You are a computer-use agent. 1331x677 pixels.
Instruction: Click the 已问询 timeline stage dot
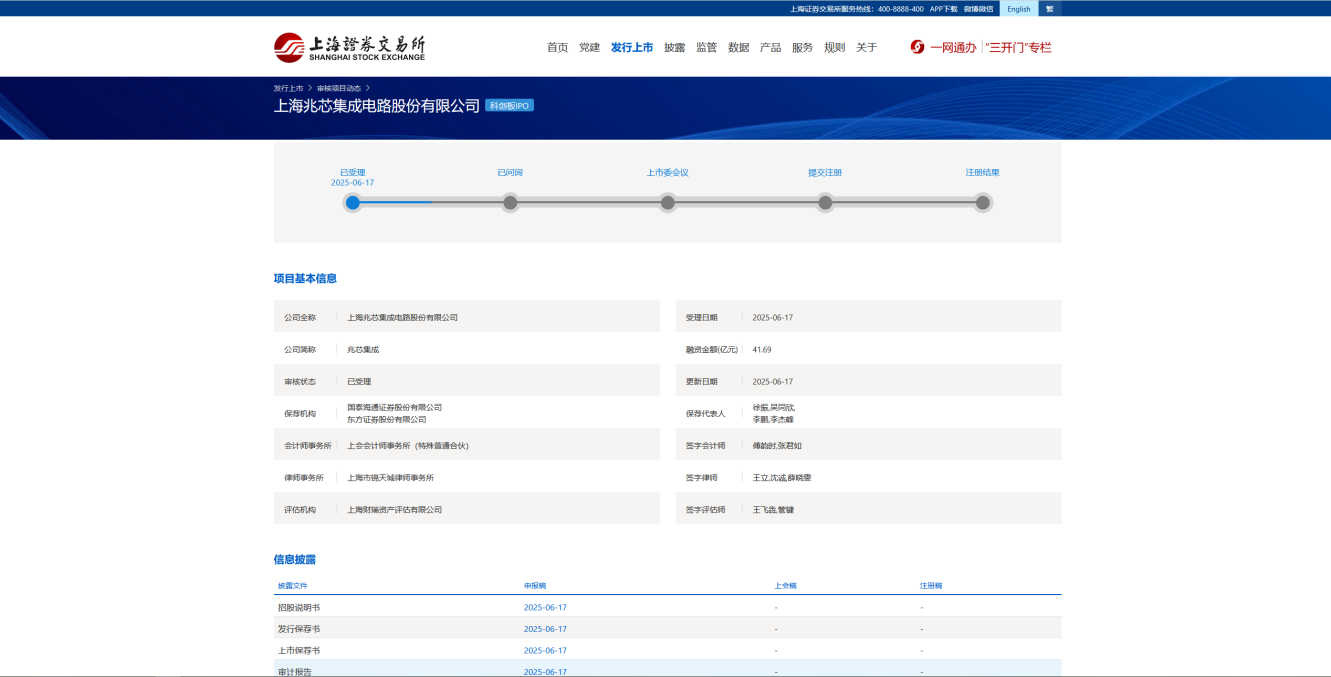click(510, 203)
